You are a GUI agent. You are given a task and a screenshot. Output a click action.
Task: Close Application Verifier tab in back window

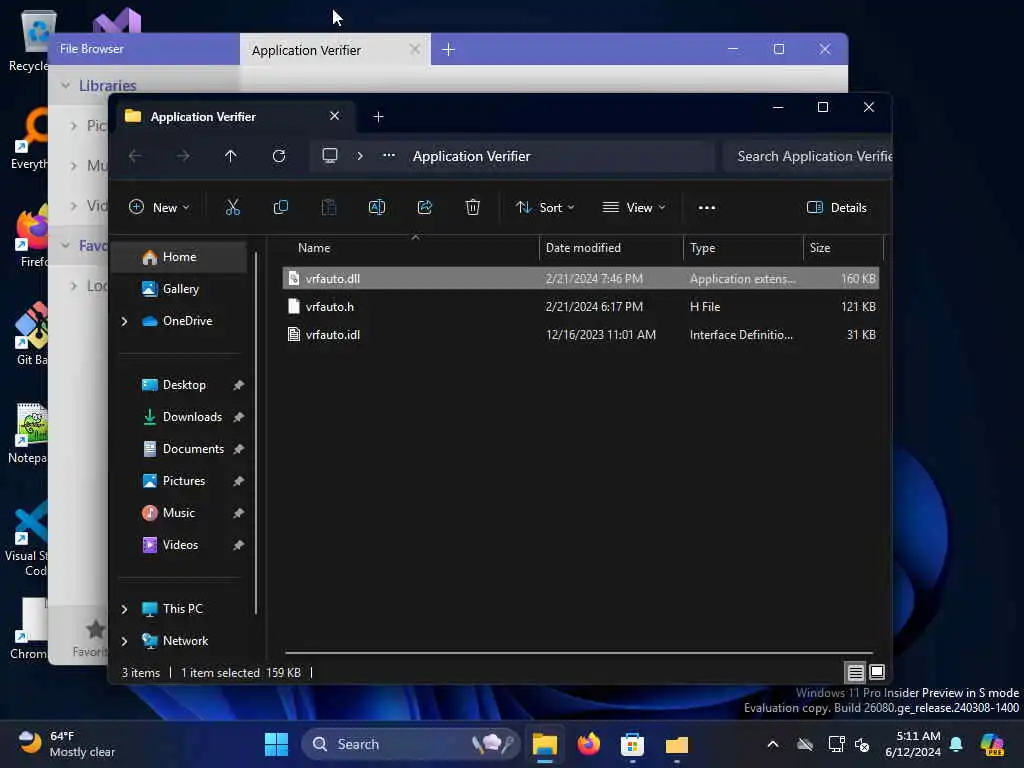[415, 50]
